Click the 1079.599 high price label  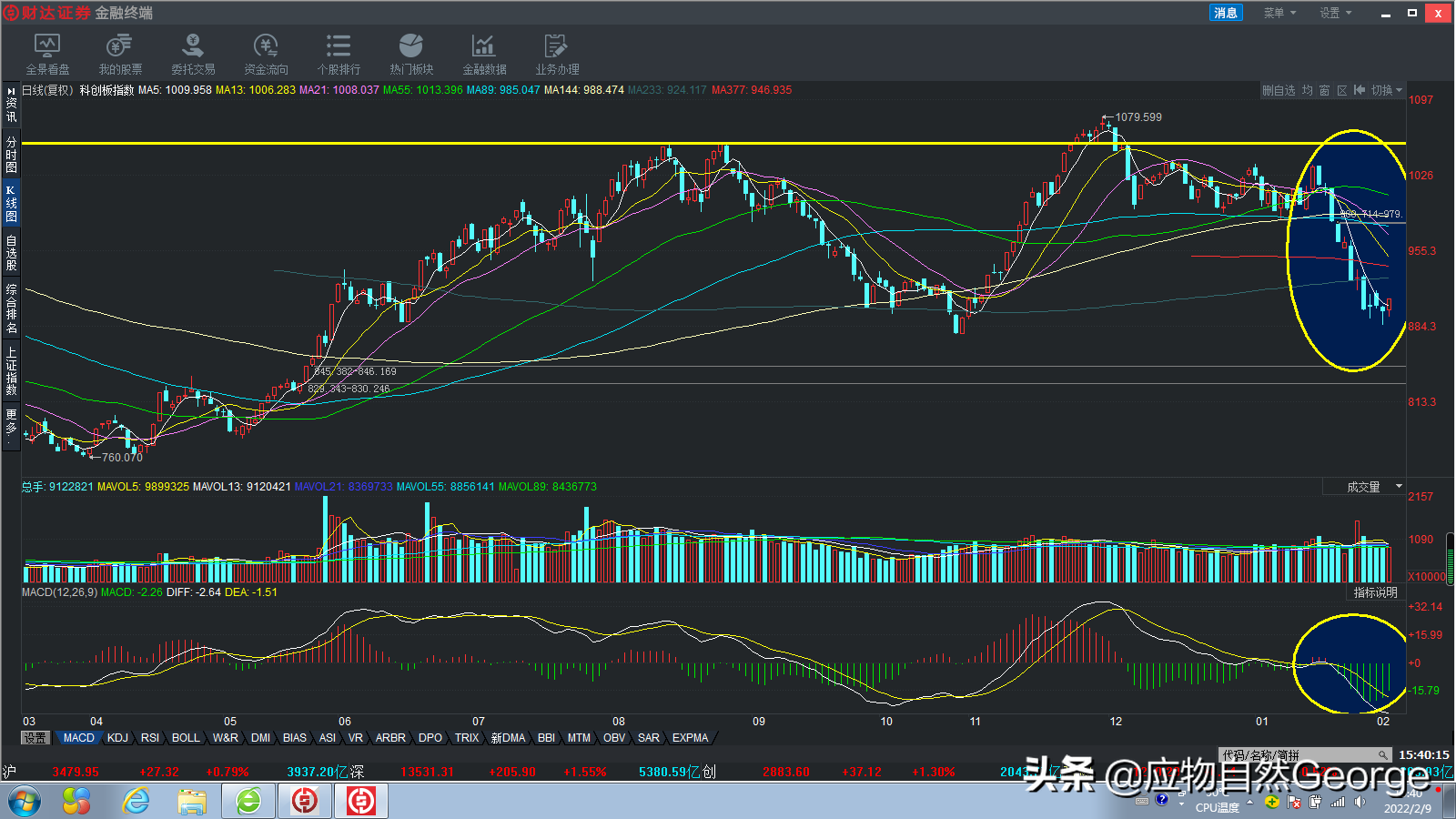tap(1138, 117)
